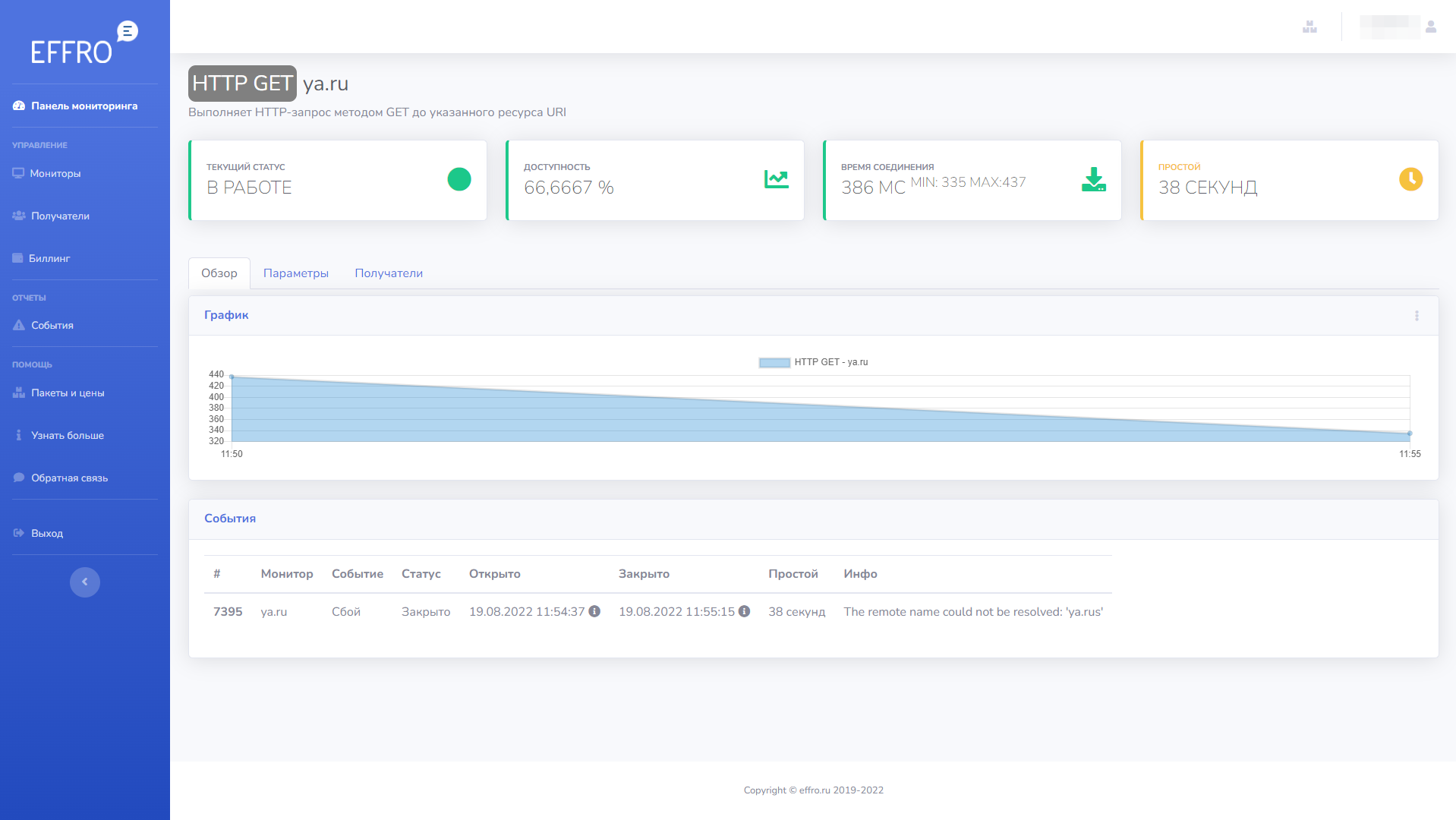
Task: Click Выход to log out
Action: pyautogui.click(x=46, y=533)
